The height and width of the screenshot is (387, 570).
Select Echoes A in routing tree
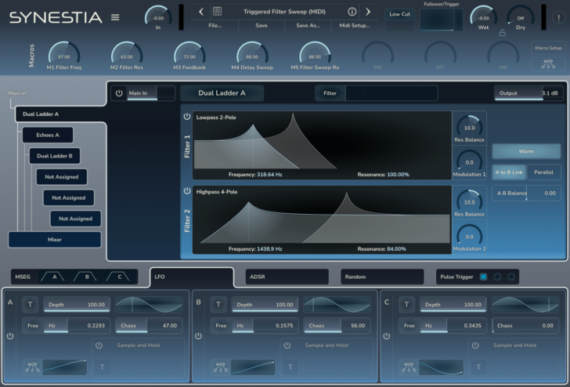point(48,135)
